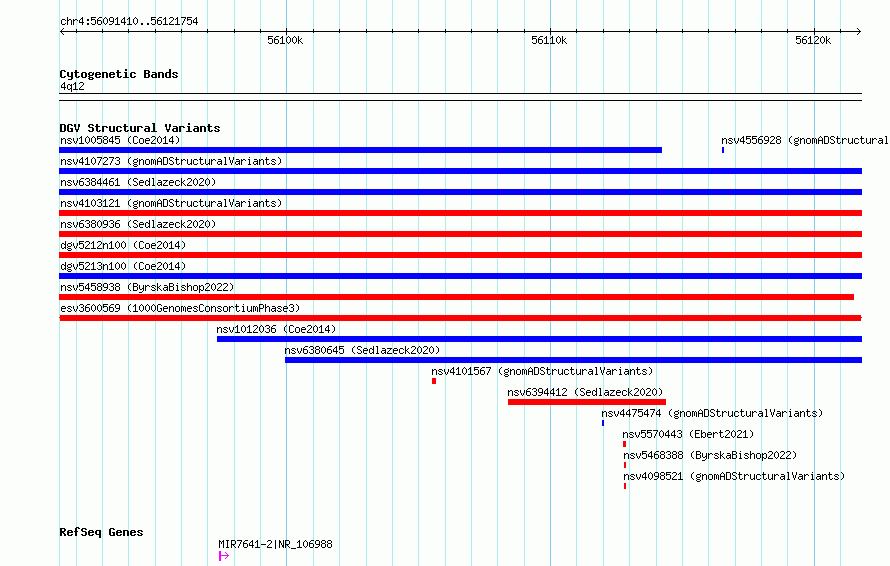Select the nsv6380936 (Sedlazeck2020) label
The width and height of the screenshot is (890, 566).
click(138, 224)
